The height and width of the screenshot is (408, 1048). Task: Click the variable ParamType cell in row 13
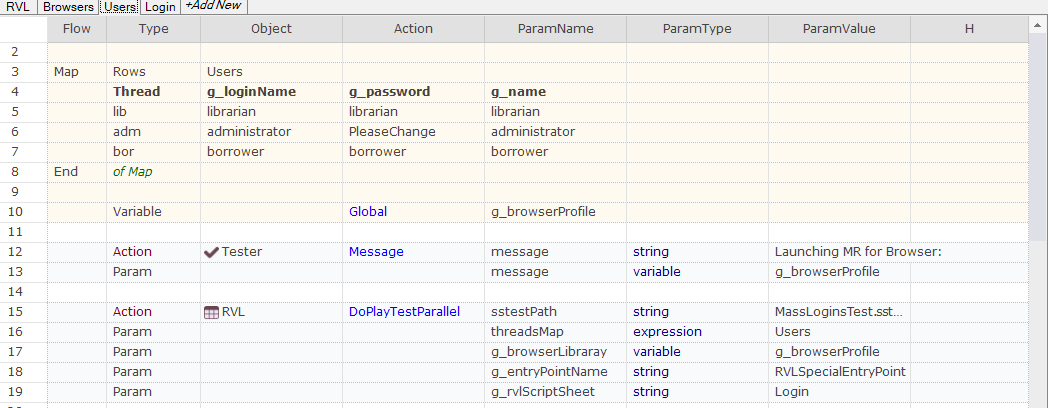(698, 272)
